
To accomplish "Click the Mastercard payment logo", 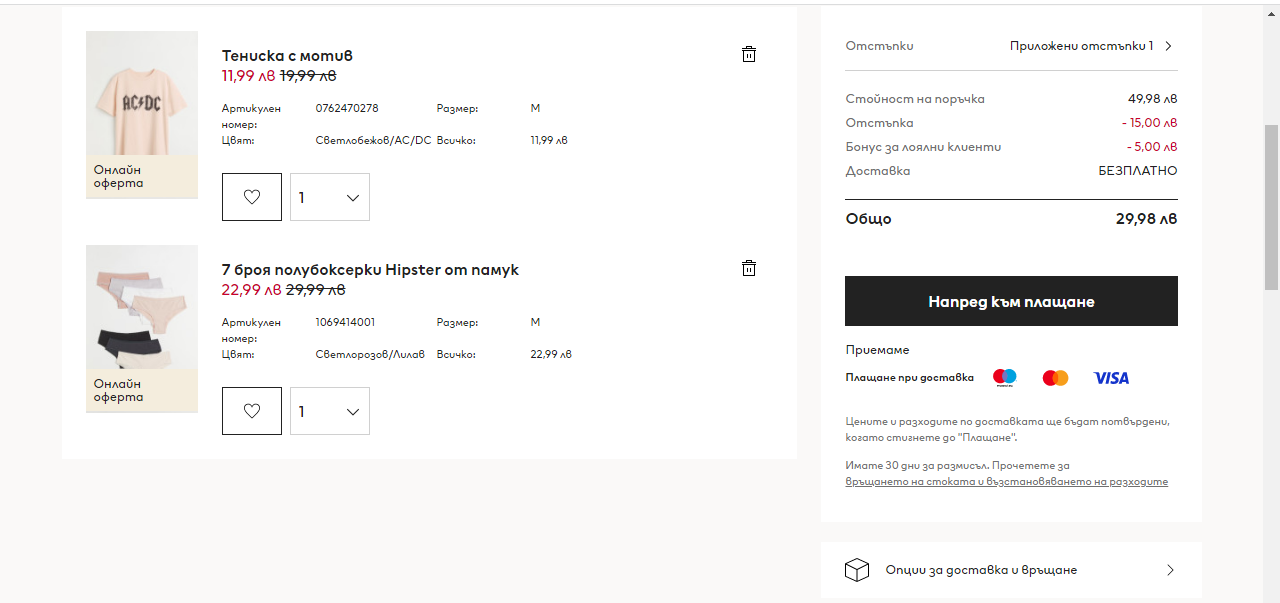I will coord(1055,378).
